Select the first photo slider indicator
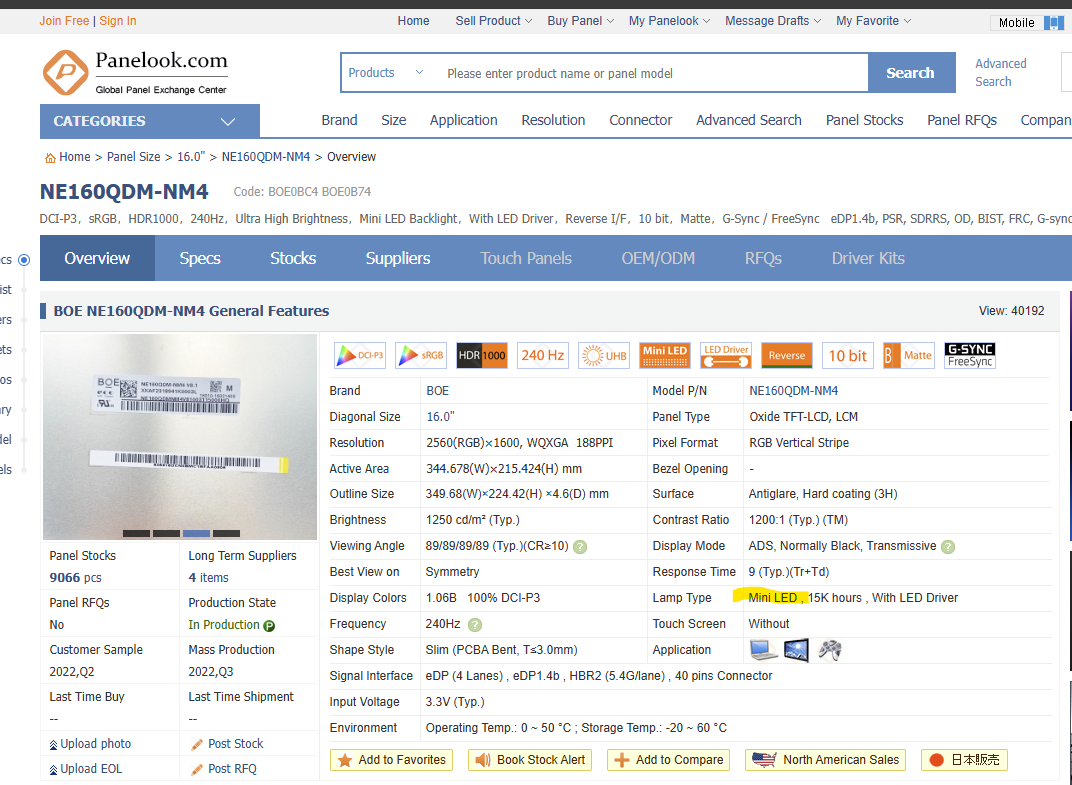Screen dimensions: 1072x785 tap(137, 533)
